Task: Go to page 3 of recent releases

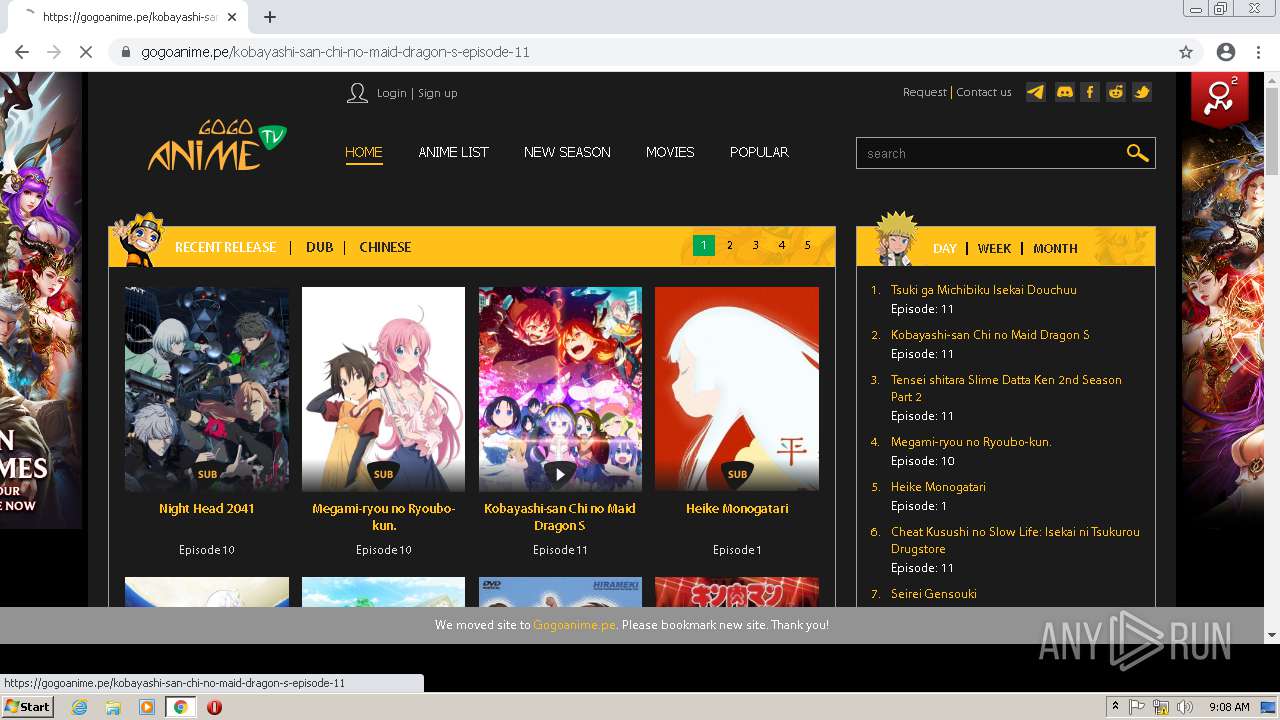Action: coord(756,245)
